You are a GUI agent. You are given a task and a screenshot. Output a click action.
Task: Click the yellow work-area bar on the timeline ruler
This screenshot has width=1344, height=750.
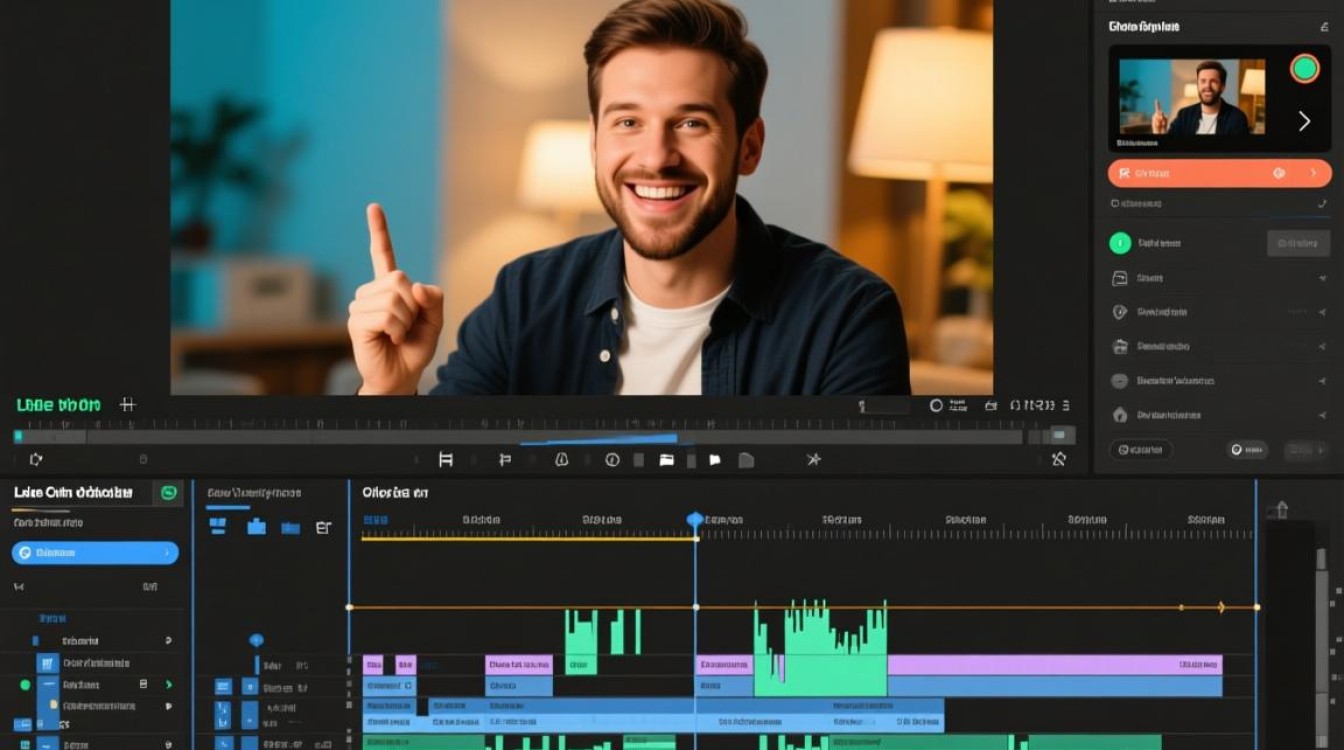click(529, 538)
